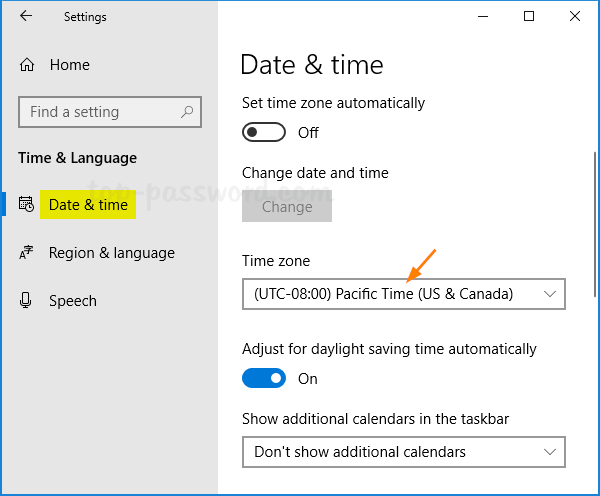Go to the Speech settings page
The height and width of the screenshot is (496, 600).
tap(72, 301)
